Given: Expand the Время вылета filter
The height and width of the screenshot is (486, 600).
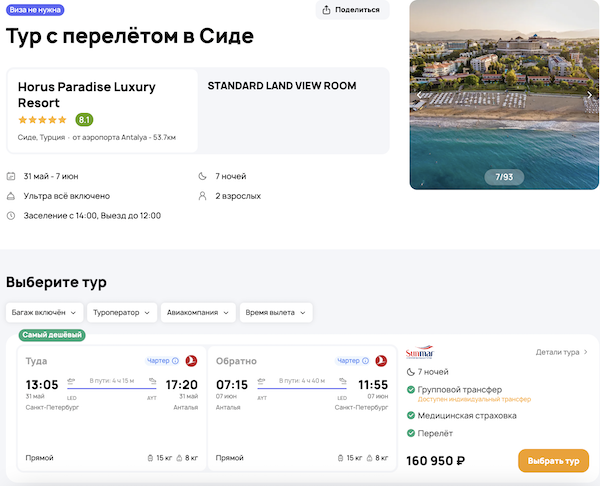Looking at the screenshot, I should click(x=275, y=313).
